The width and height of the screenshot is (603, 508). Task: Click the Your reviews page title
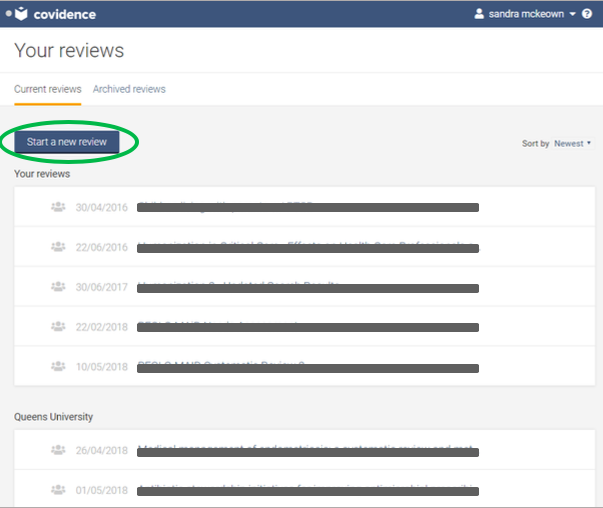click(x=69, y=50)
